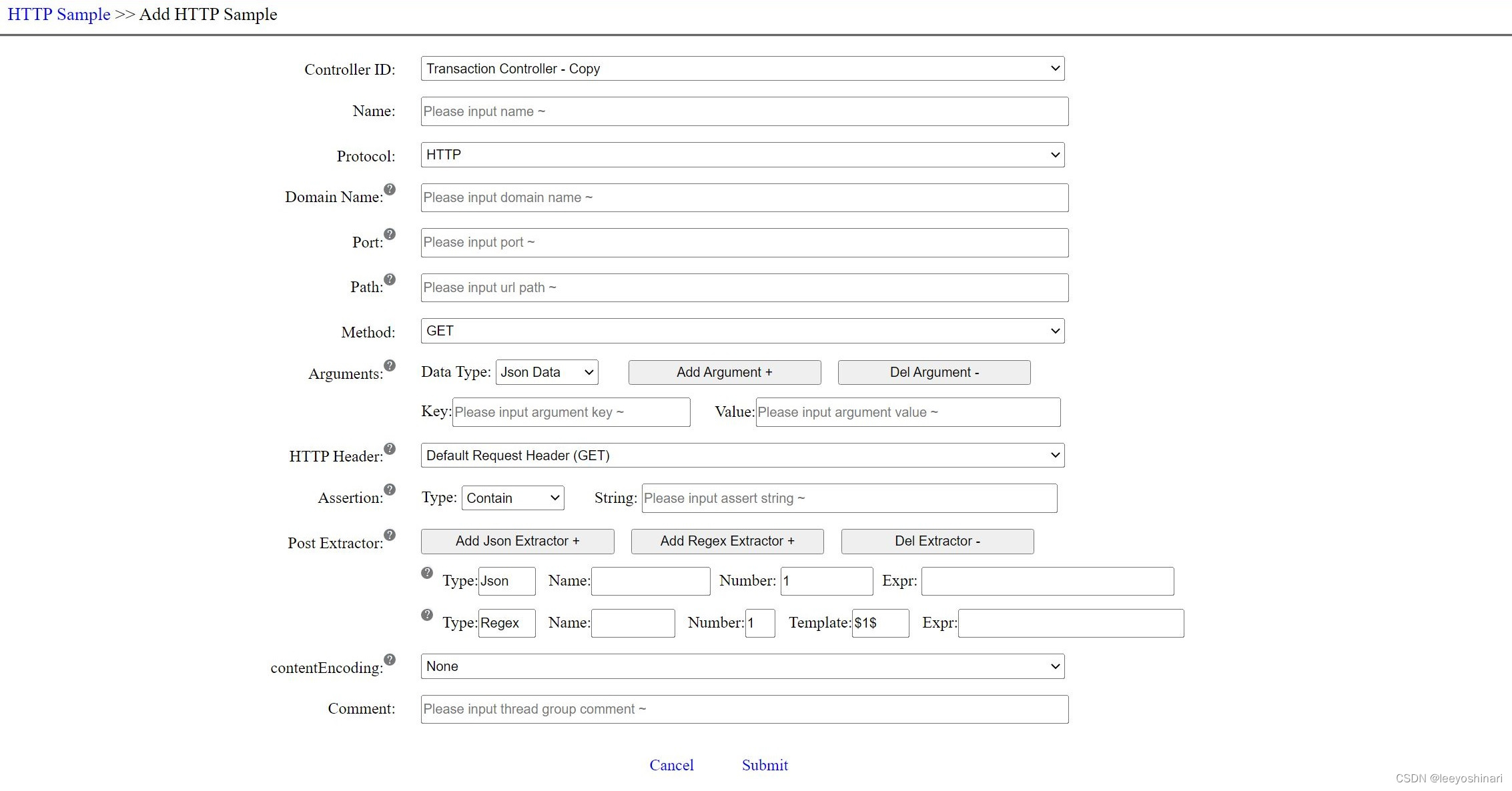Click help icon next to Domain Name
This screenshot has height=791, width=1512.
coord(390,189)
